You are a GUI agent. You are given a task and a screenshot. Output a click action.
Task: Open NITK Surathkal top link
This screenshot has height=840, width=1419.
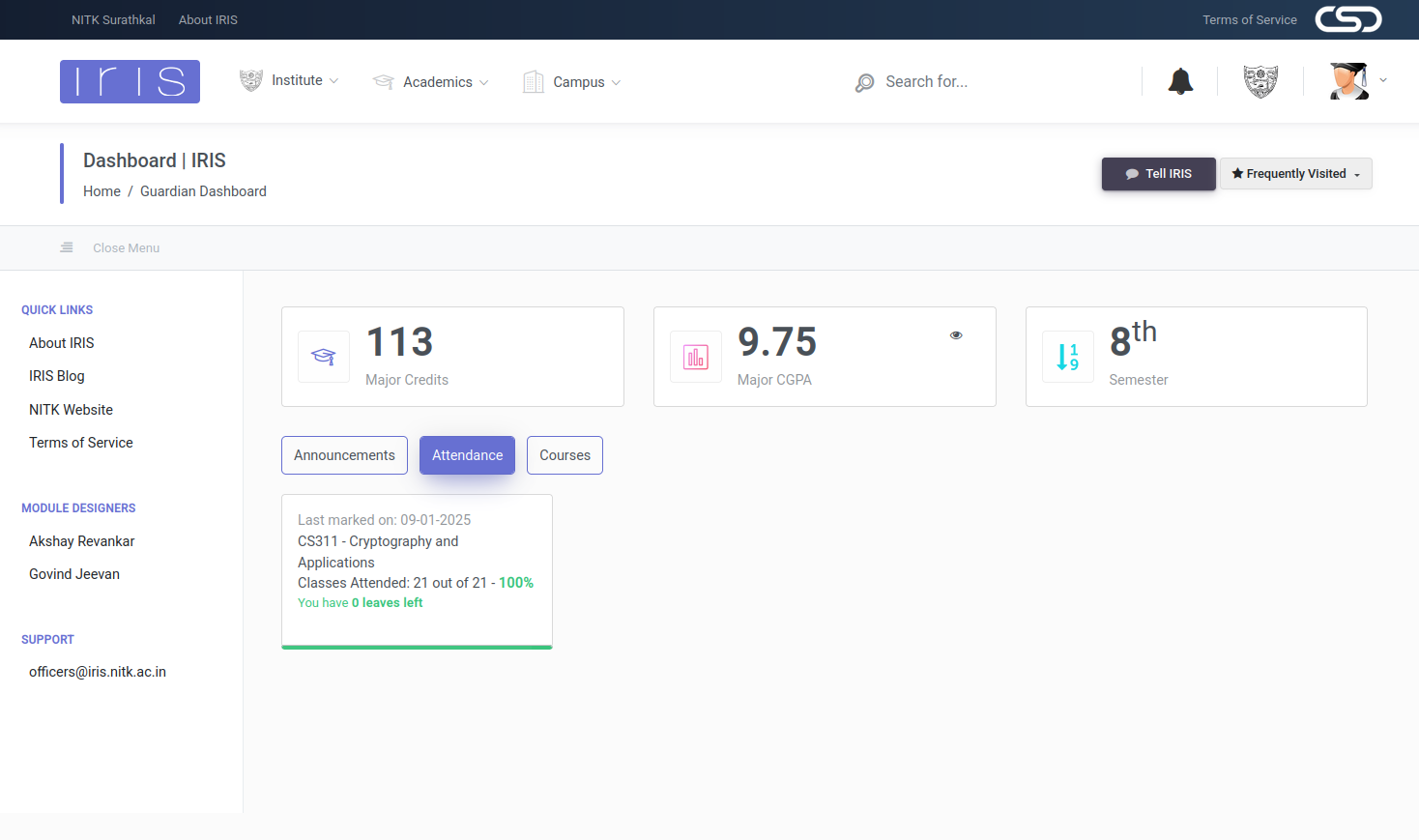[113, 19]
